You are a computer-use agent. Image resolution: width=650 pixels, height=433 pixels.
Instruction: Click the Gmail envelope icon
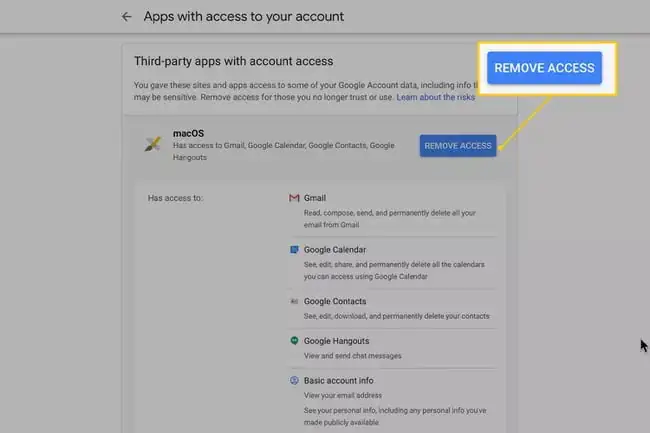coord(294,198)
